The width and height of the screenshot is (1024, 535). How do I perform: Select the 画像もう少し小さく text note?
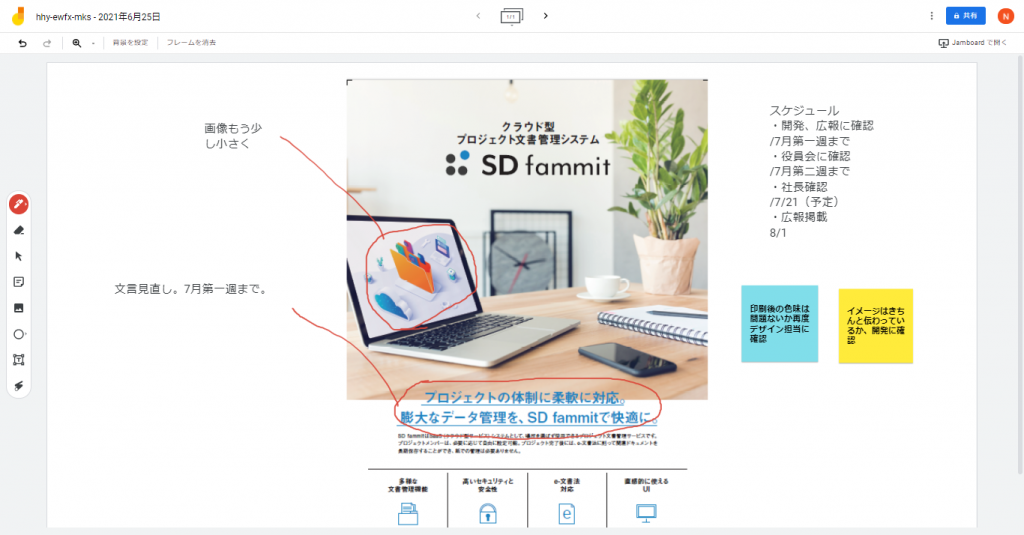pyautogui.click(x=233, y=136)
